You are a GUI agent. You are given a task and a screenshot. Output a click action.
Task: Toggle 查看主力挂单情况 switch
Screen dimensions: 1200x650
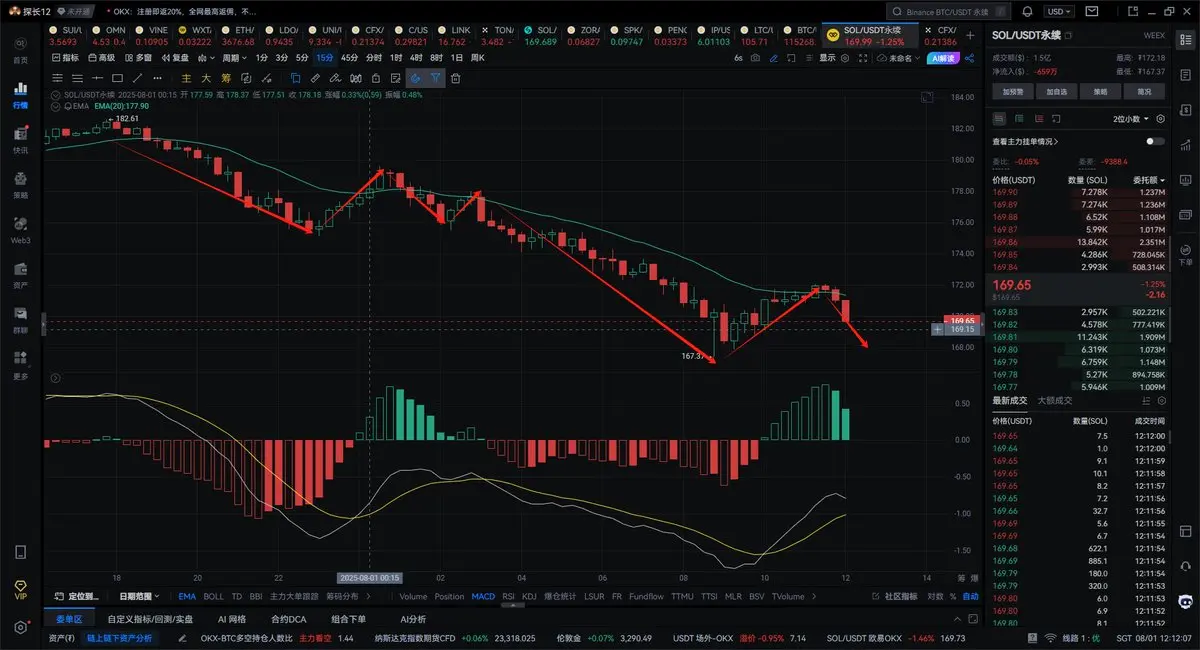[1155, 142]
